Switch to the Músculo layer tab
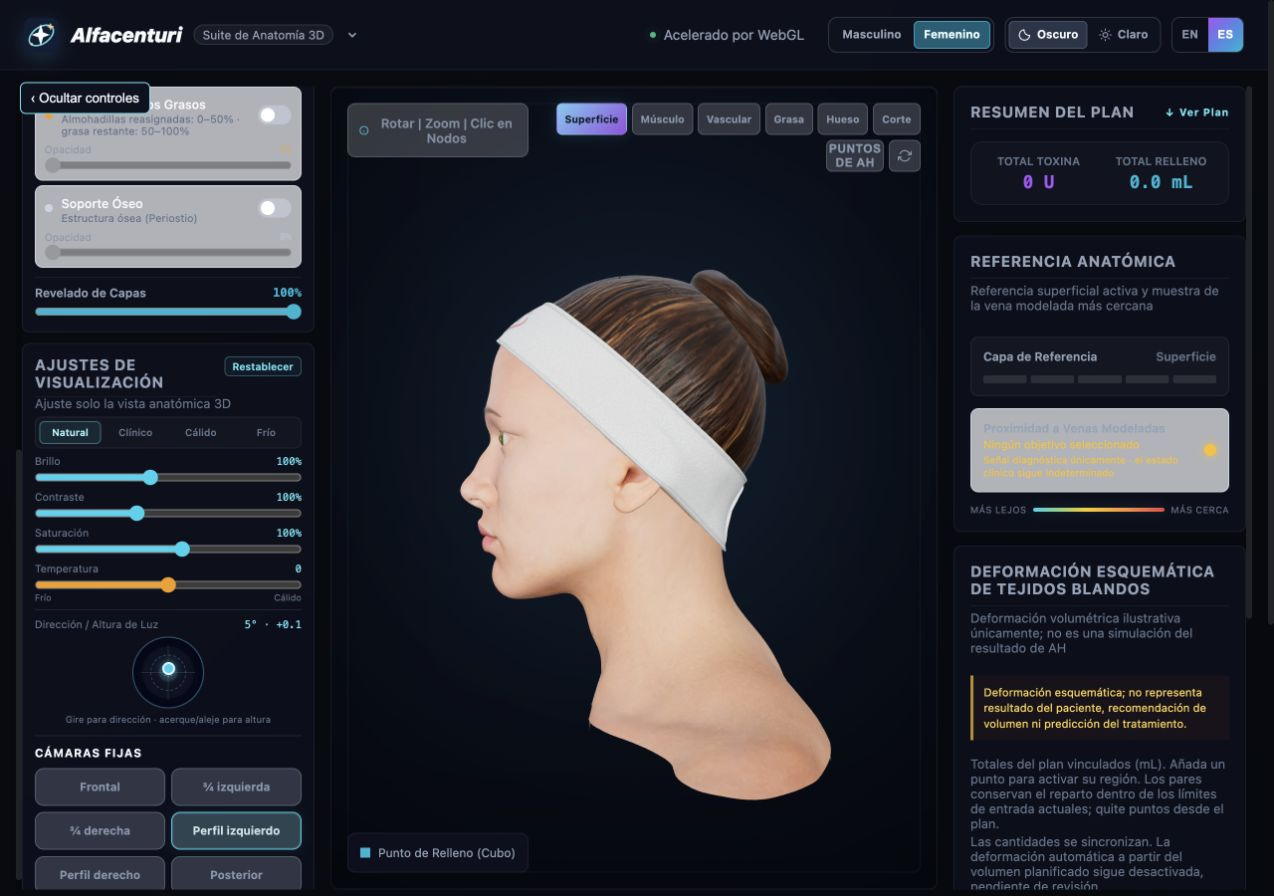Viewport: 1274px width, 896px height. coord(662,119)
